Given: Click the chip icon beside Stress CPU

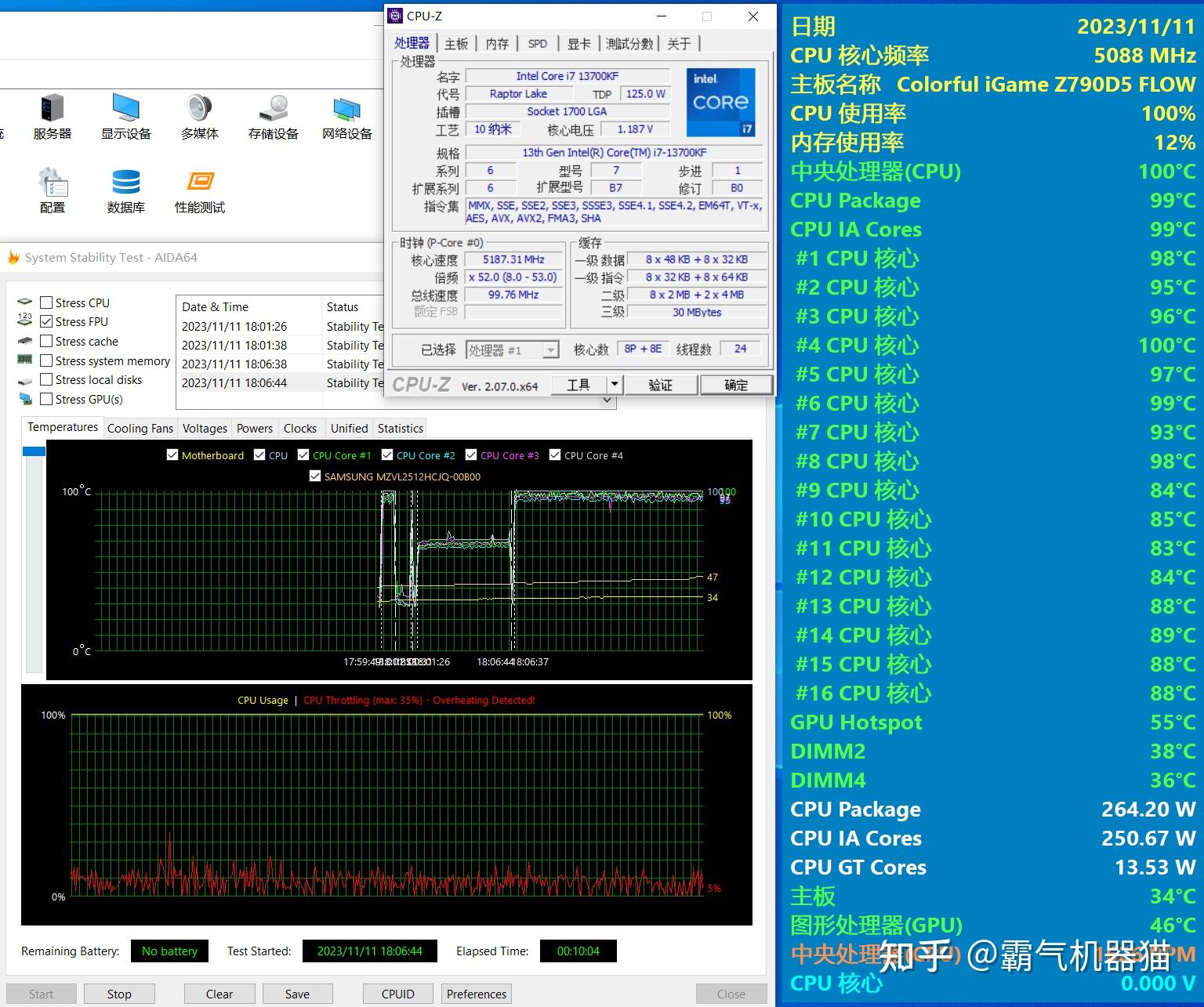Looking at the screenshot, I should [x=25, y=302].
